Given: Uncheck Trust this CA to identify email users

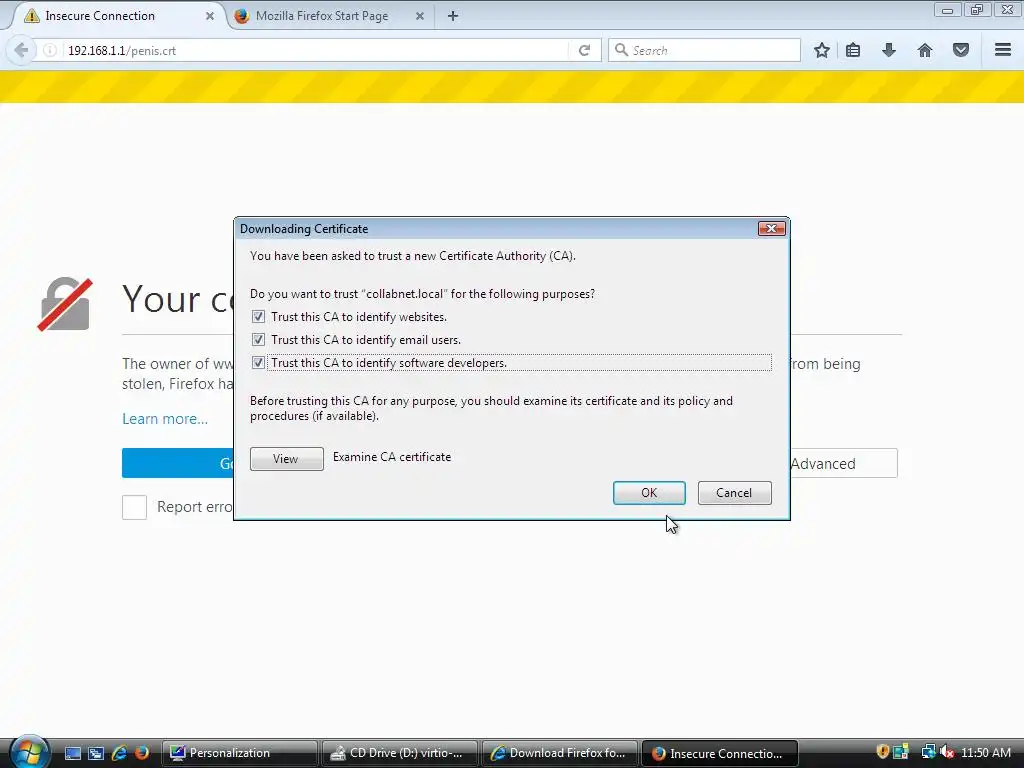Looking at the screenshot, I should [x=259, y=340].
